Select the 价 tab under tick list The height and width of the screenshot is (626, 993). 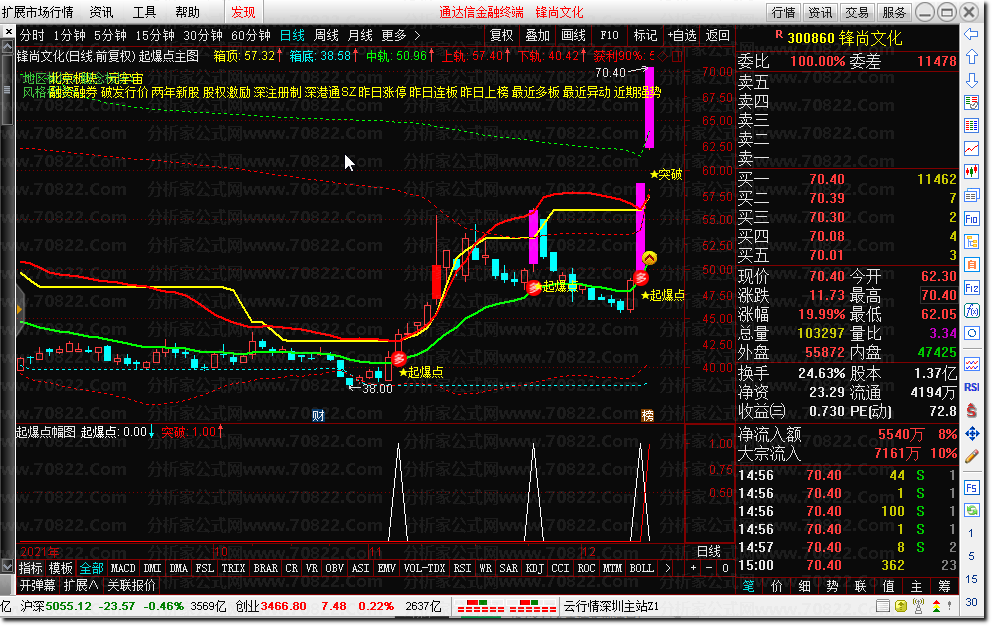[x=777, y=587]
